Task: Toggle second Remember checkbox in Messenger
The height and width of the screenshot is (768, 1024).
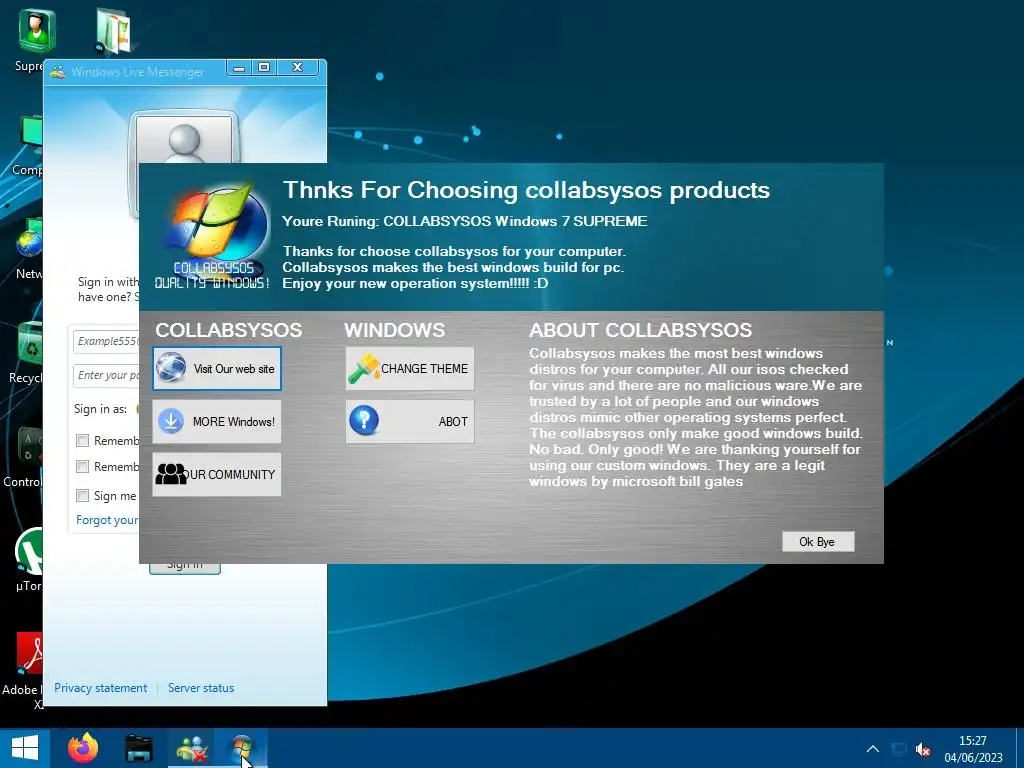Action: click(82, 467)
